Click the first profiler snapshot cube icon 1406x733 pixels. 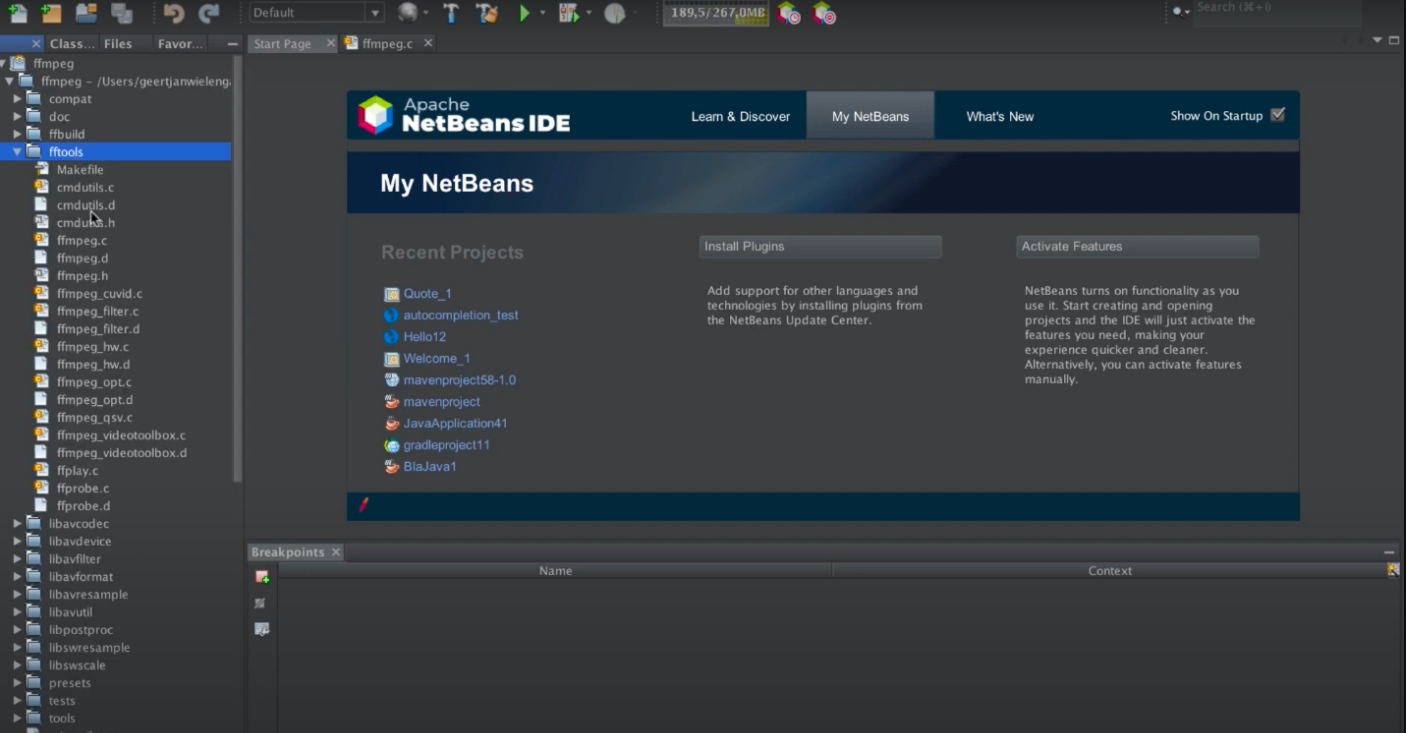789,13
